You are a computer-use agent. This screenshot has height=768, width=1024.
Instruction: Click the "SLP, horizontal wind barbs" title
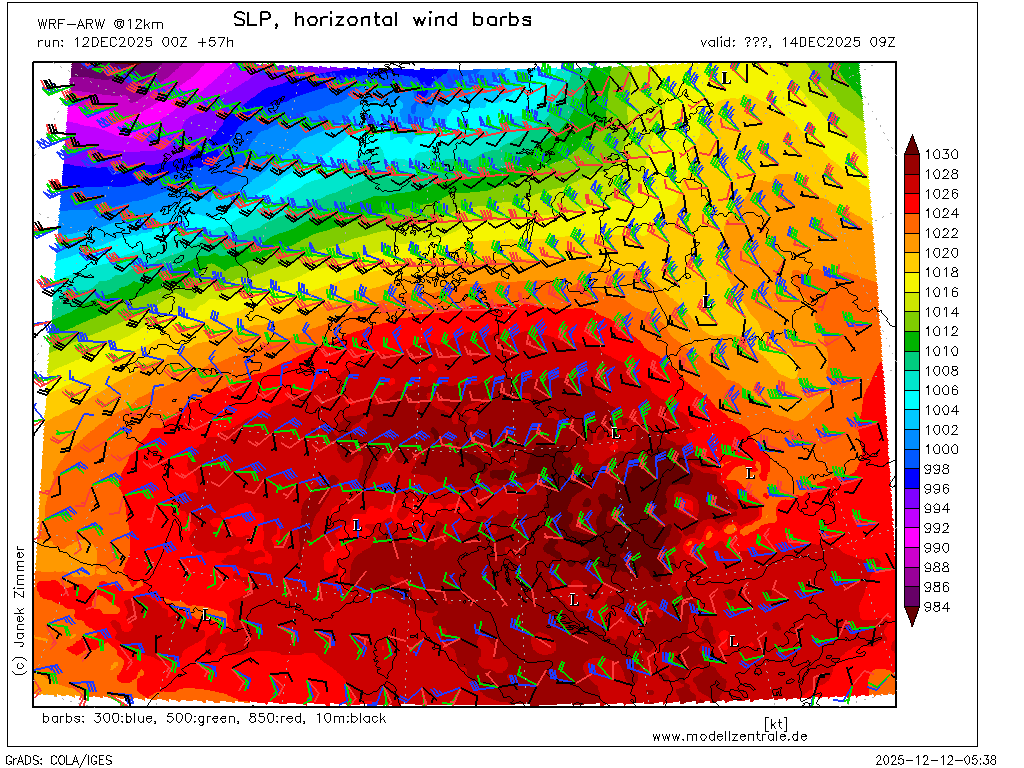[x=382, y=20]
